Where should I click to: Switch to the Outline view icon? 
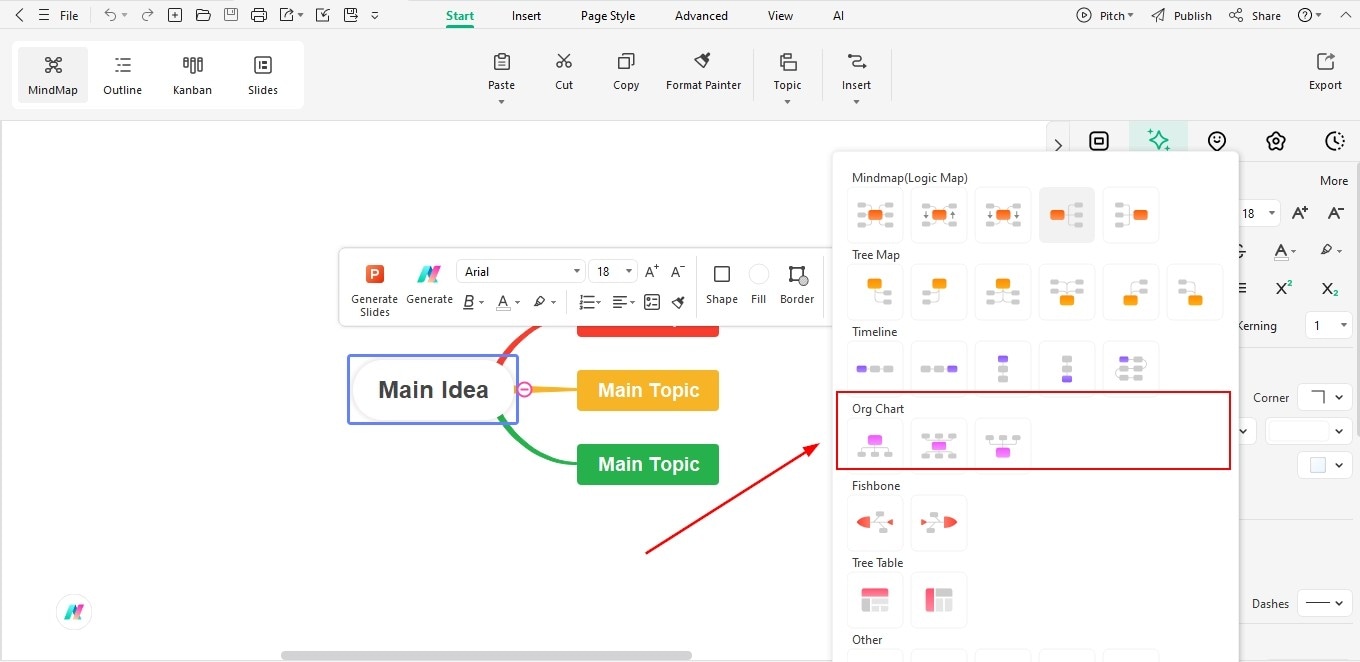[122, 73]
